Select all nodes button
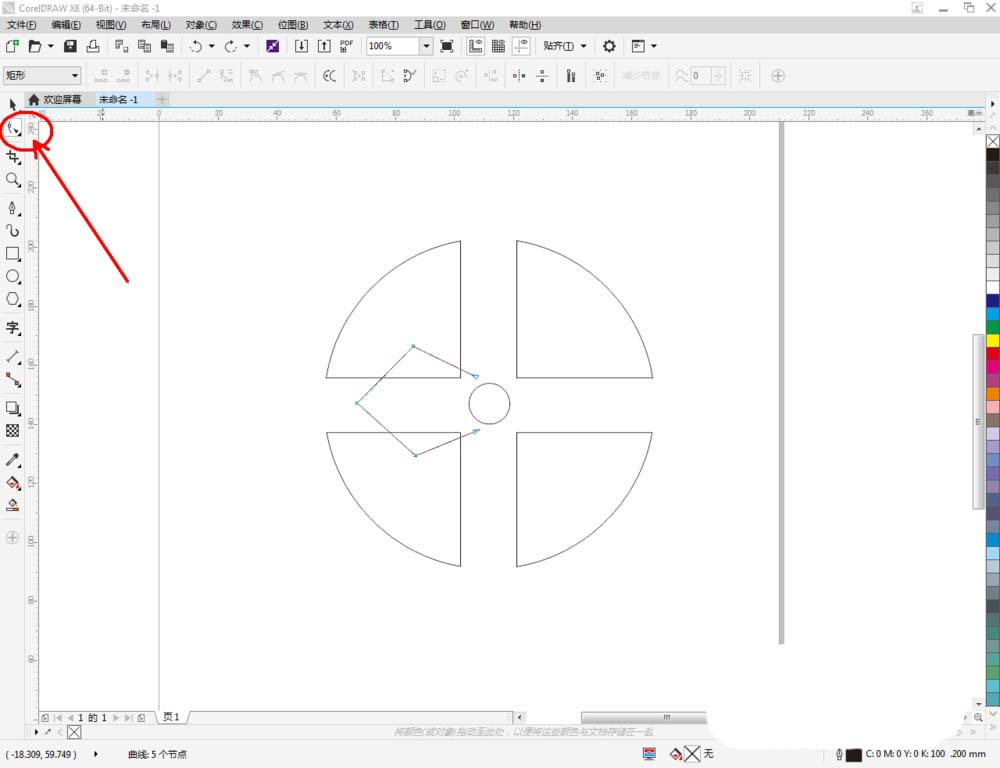This screenshot has width=1000, height=768. [599, 76]
